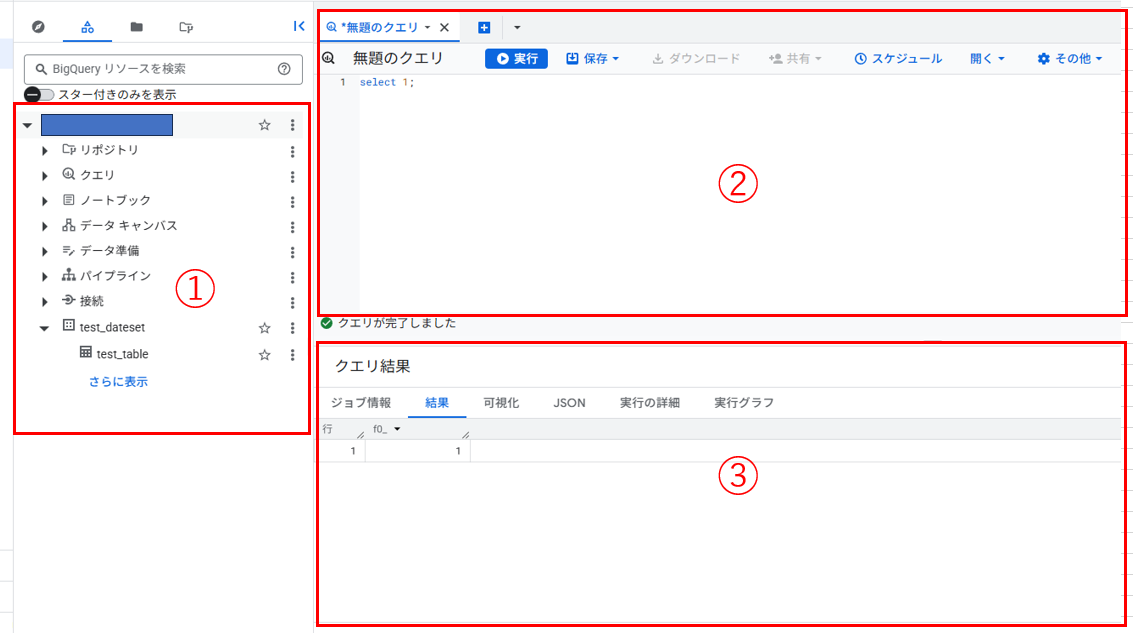Expand the リポジトリ tree node

[x=44, y=151]
